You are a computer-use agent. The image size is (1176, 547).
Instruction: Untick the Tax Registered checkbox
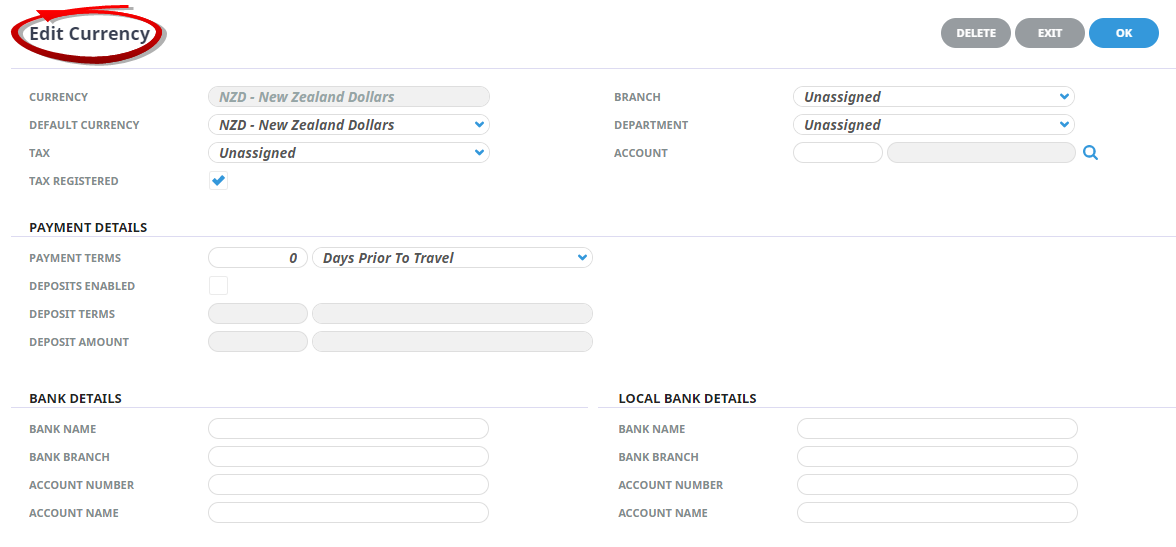[218, 181]
